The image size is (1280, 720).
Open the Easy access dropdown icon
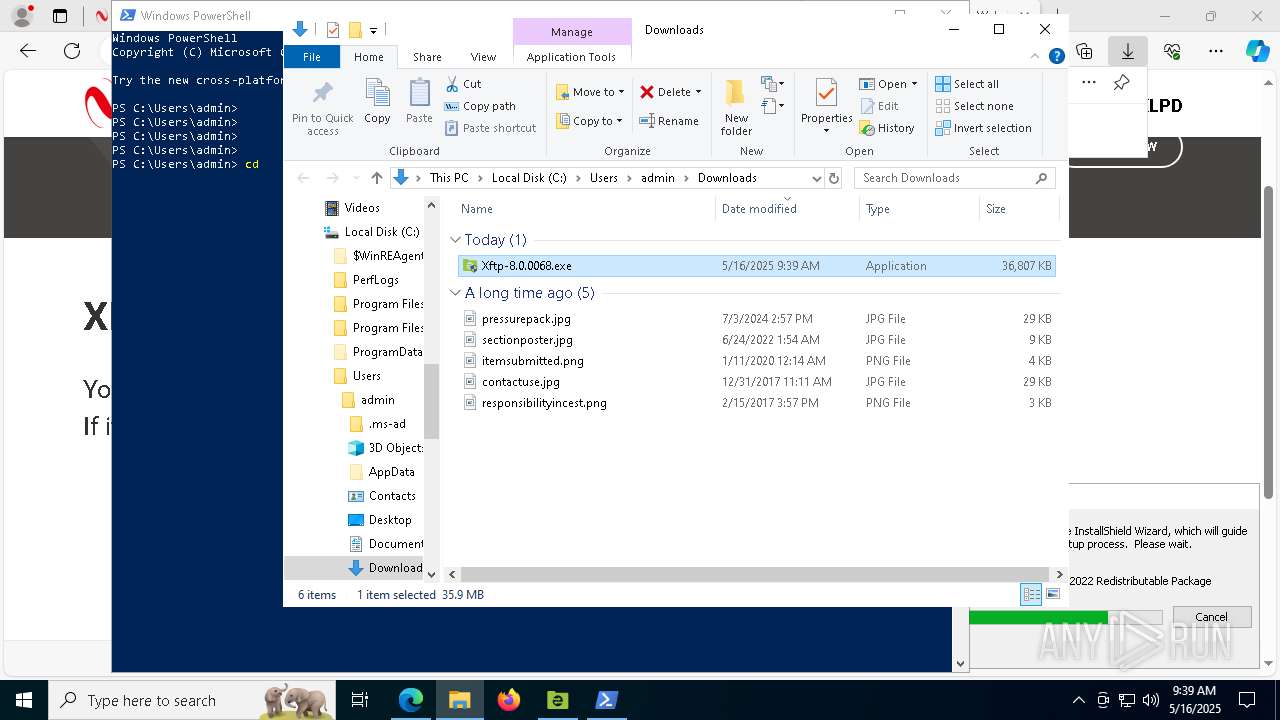click(772, 105)
